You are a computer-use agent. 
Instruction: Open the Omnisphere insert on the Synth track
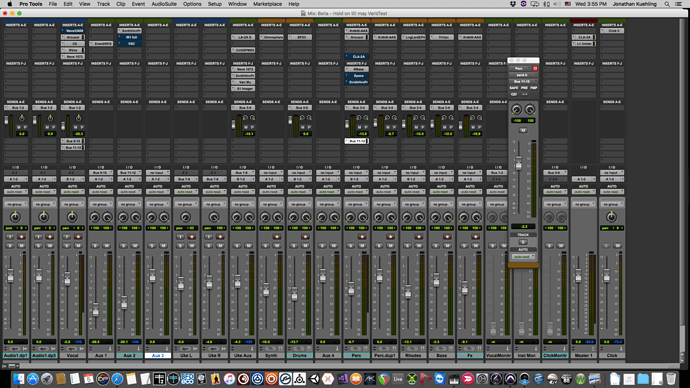pos(271,37)
